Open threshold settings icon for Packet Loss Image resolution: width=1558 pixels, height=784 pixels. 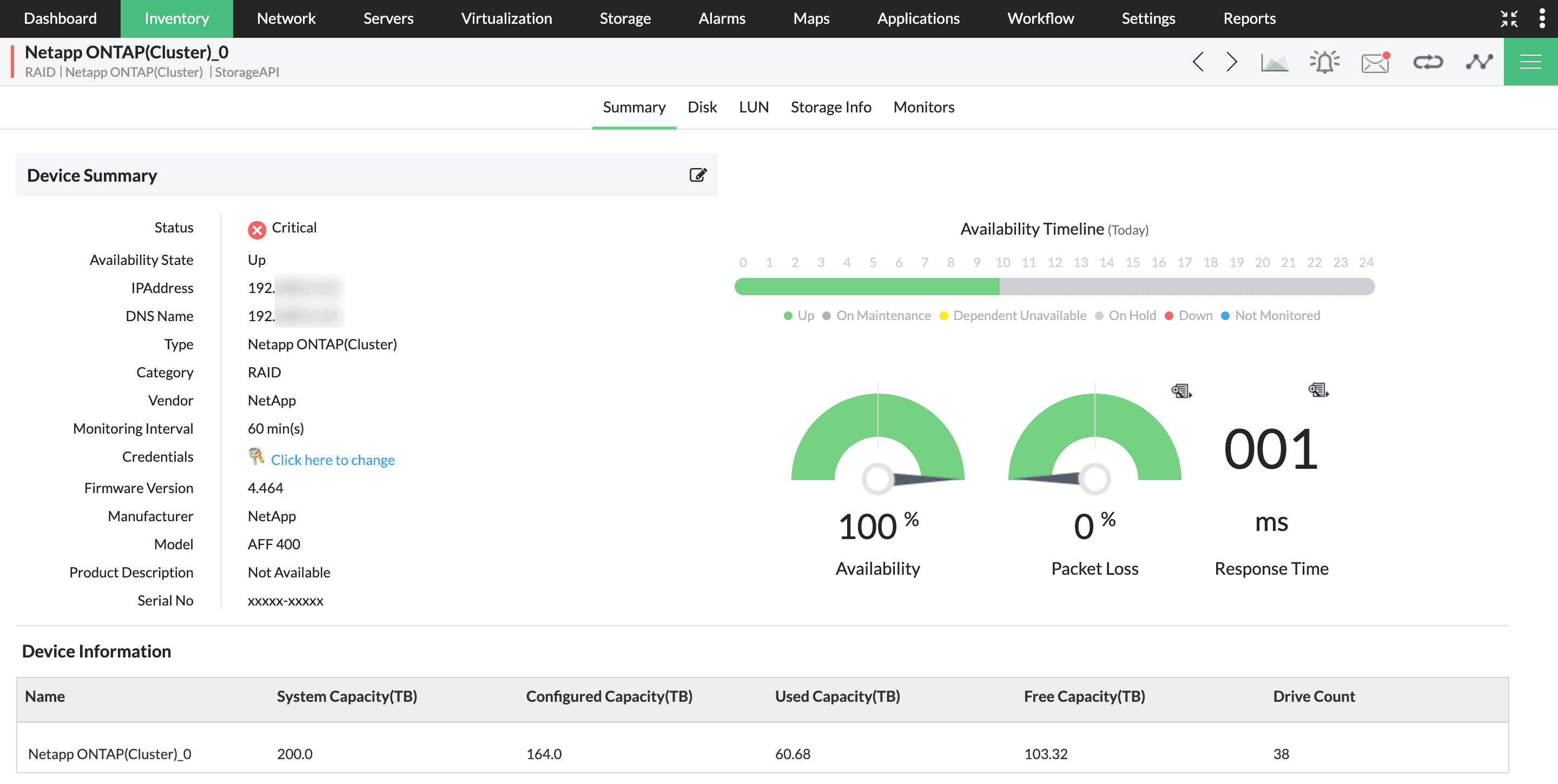click(1181, 391)
